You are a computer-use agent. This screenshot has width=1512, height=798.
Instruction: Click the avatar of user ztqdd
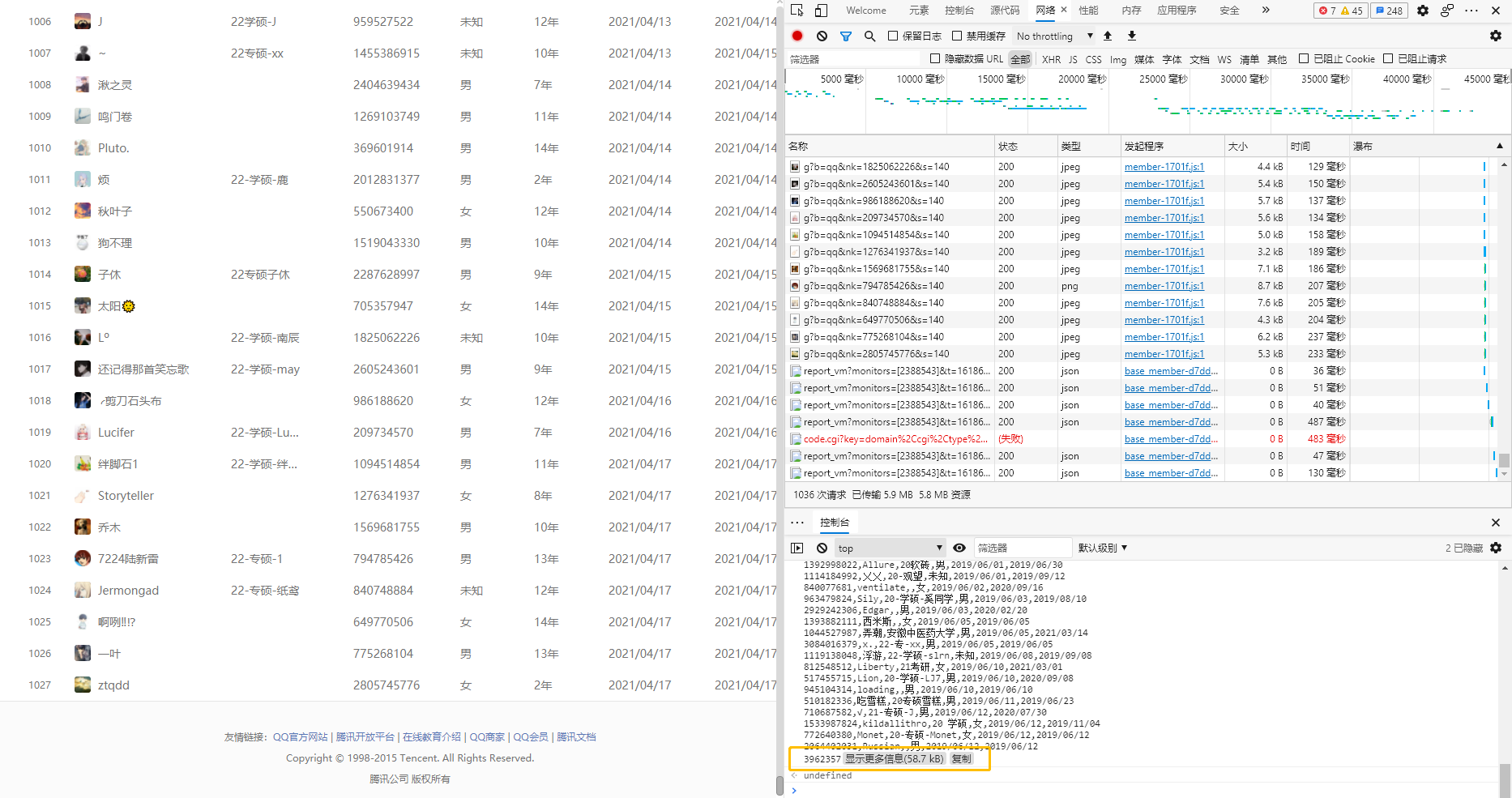(83, 685)
